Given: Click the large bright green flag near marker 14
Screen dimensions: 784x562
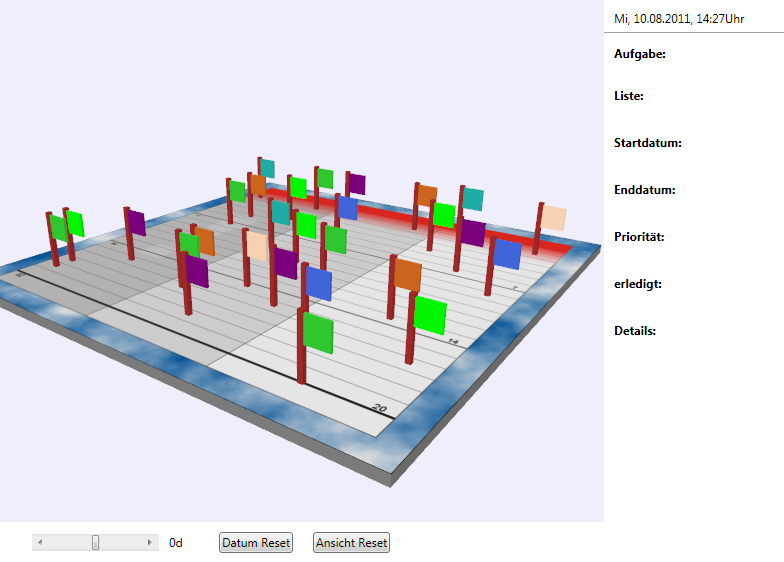Looking at the screenshot, I should pyautogui.click(x=430, y=315).
